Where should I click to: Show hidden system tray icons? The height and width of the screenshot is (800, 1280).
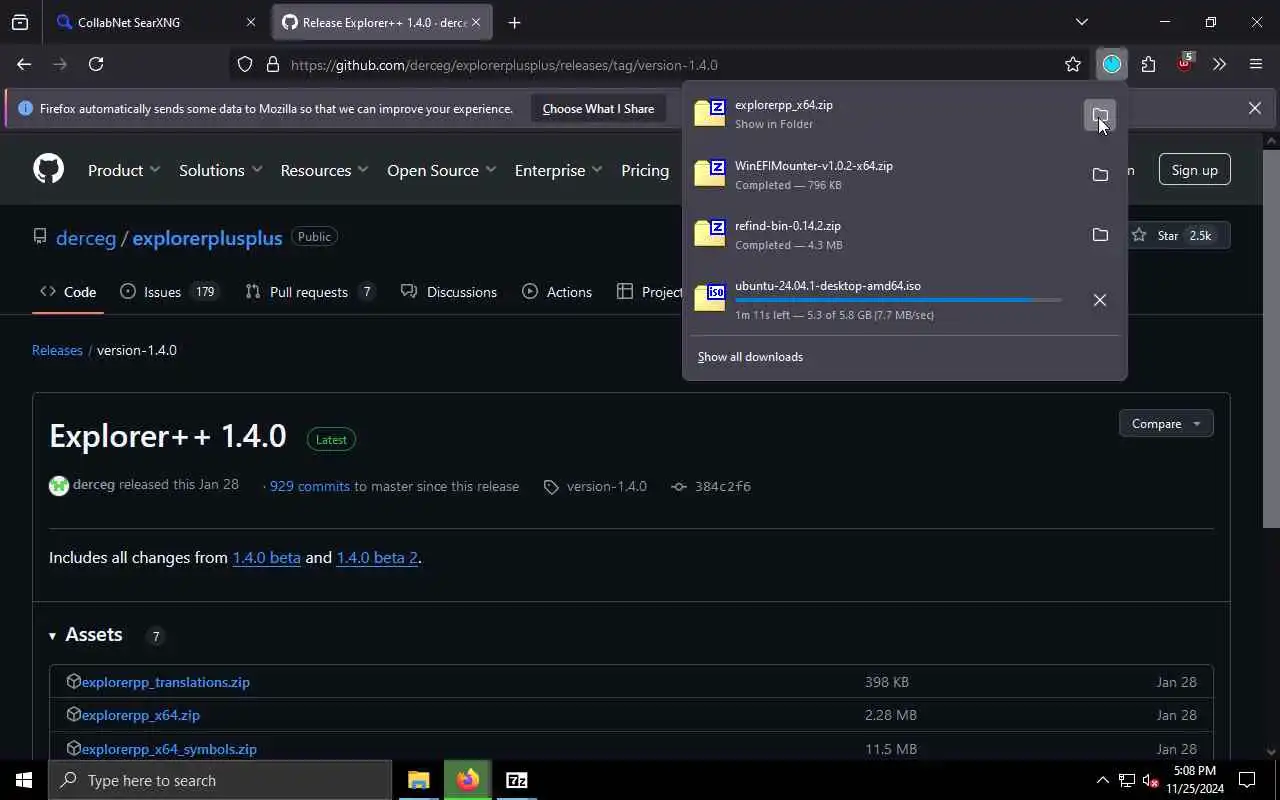point(1102,780)
